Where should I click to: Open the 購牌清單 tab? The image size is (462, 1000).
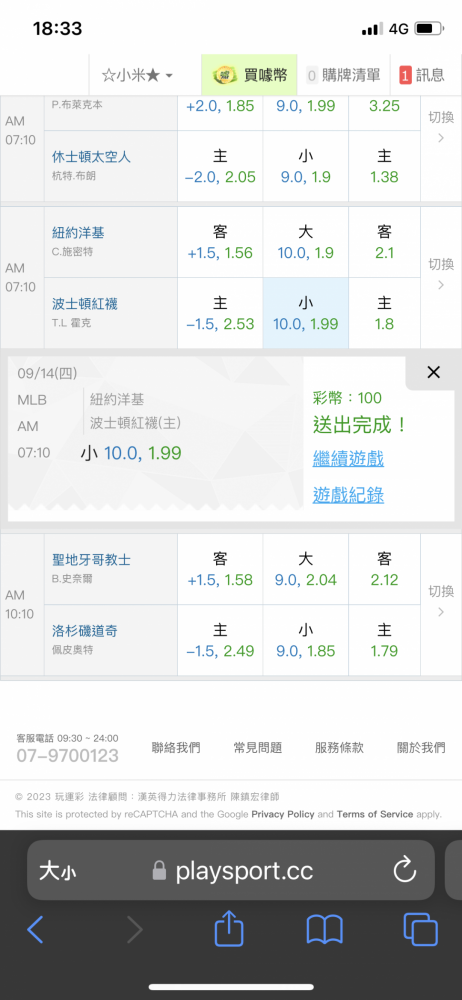[x=344, y=75]
